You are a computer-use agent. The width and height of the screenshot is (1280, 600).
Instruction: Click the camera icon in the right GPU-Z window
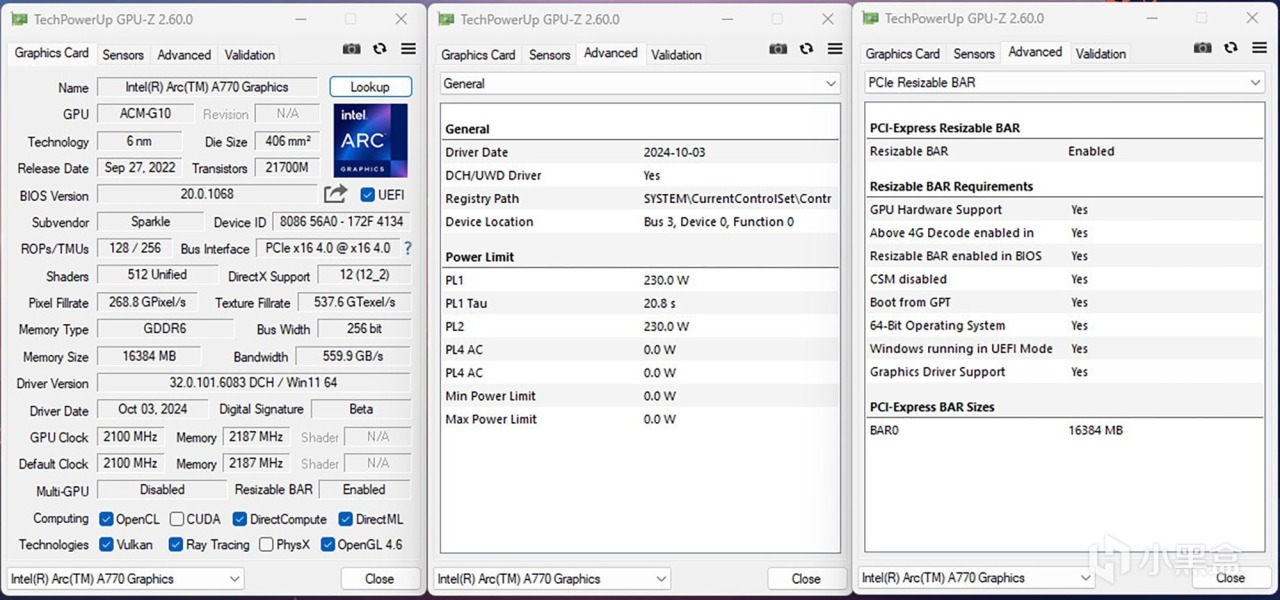(1203, 48)
